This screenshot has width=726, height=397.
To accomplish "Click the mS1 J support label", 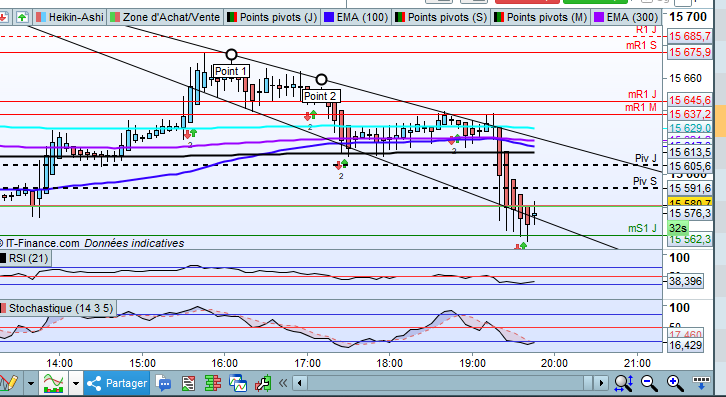I will [x=642, y=228].
